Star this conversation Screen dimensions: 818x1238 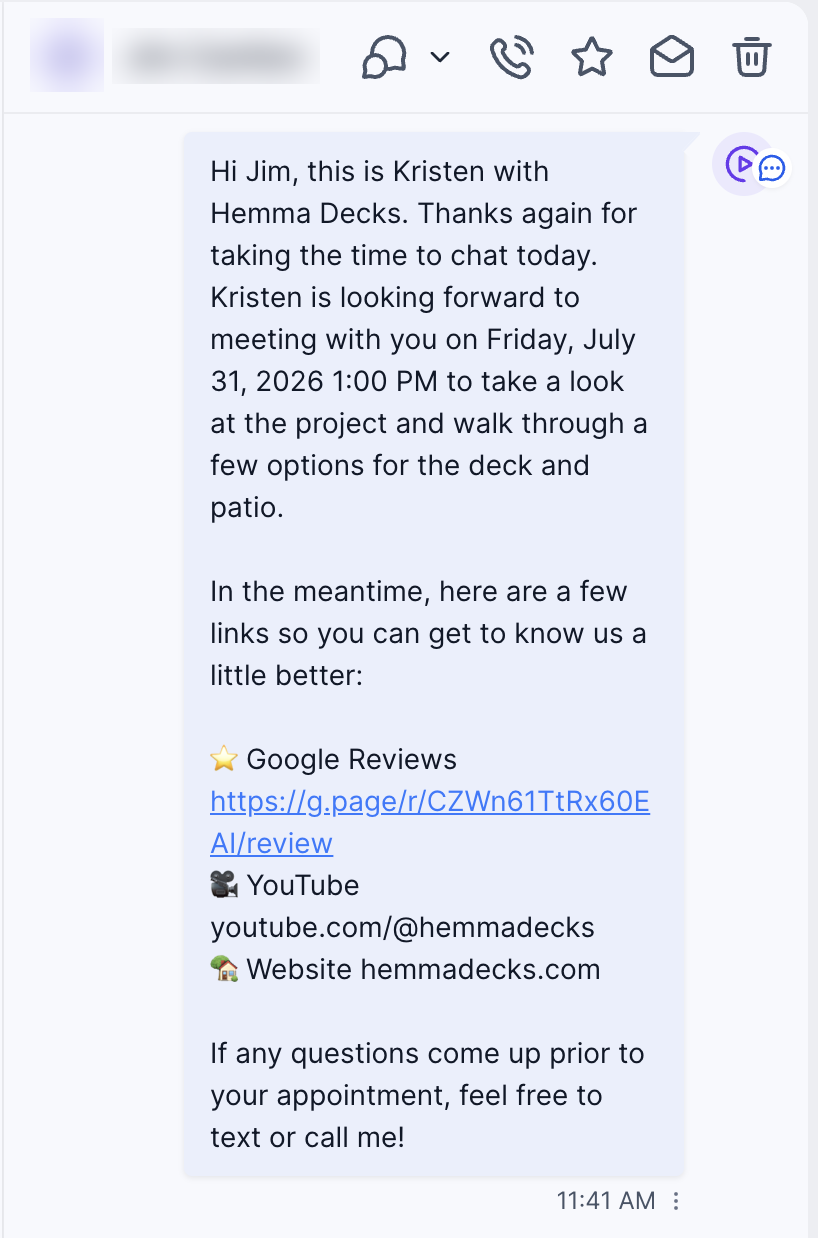[x=592, y=57]
